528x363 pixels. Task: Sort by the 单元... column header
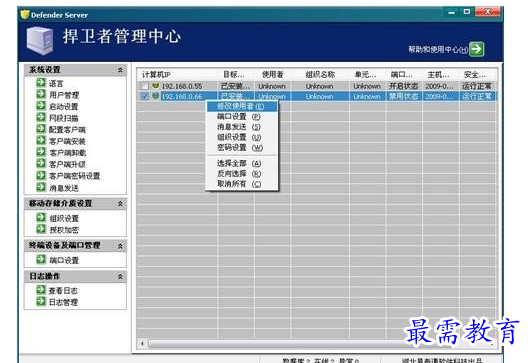coord(368,74)
